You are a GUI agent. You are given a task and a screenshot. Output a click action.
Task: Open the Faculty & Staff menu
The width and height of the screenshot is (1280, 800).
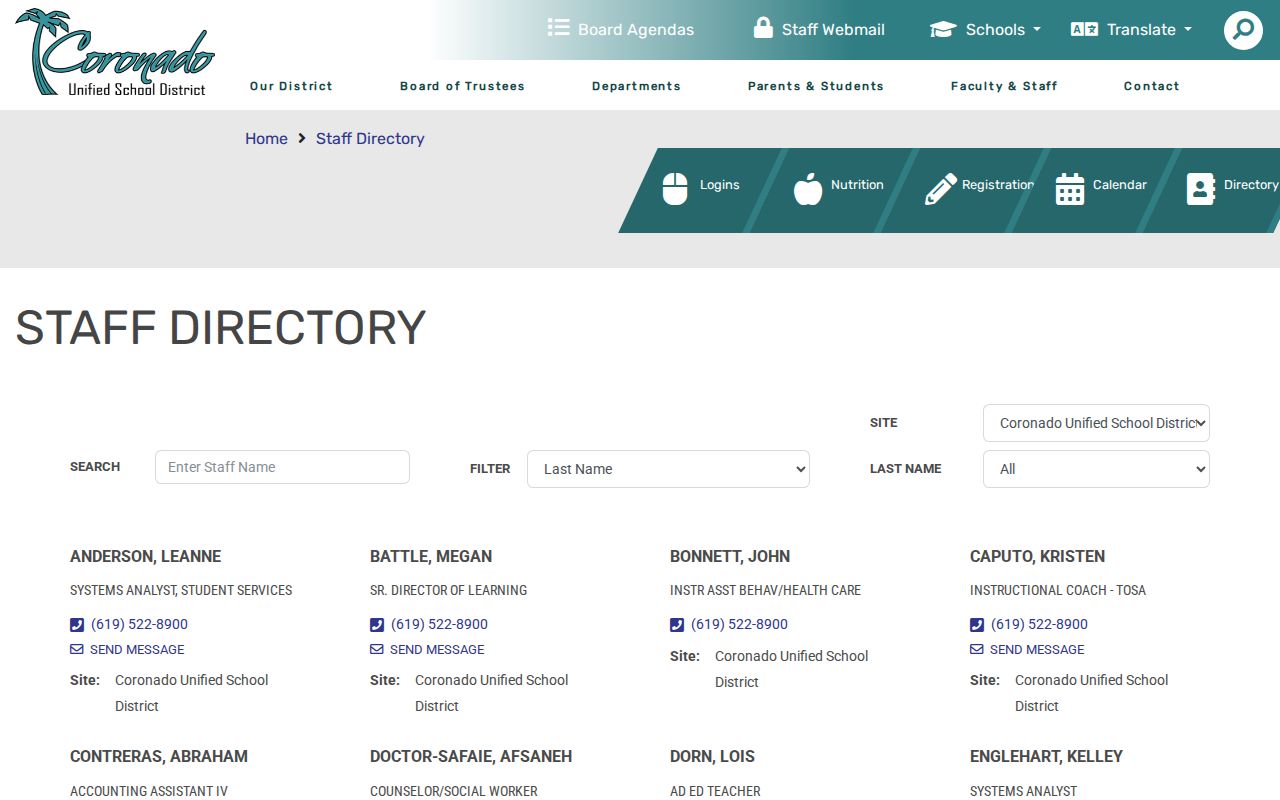(1004, 86)
